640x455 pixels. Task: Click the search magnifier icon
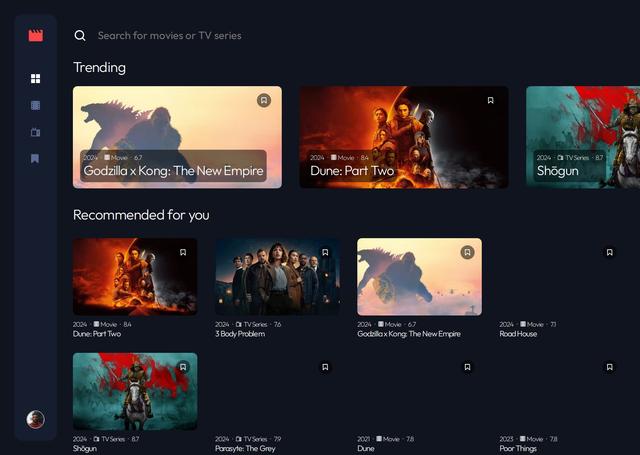click(80, 36)
